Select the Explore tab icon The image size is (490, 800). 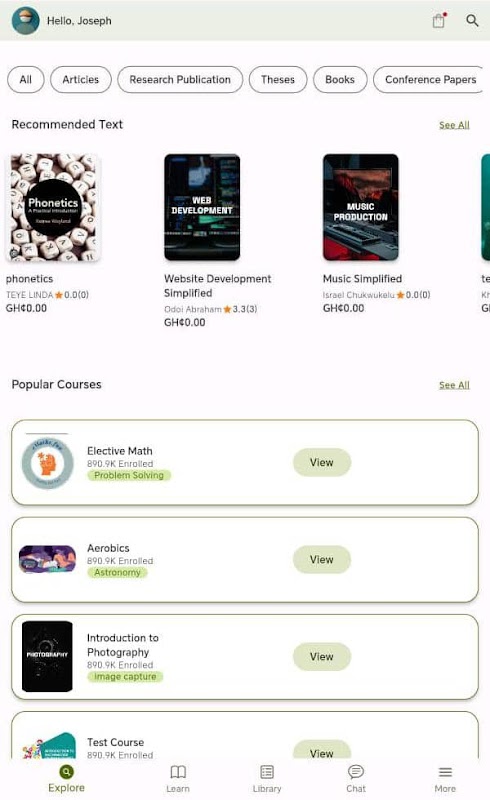66,771
